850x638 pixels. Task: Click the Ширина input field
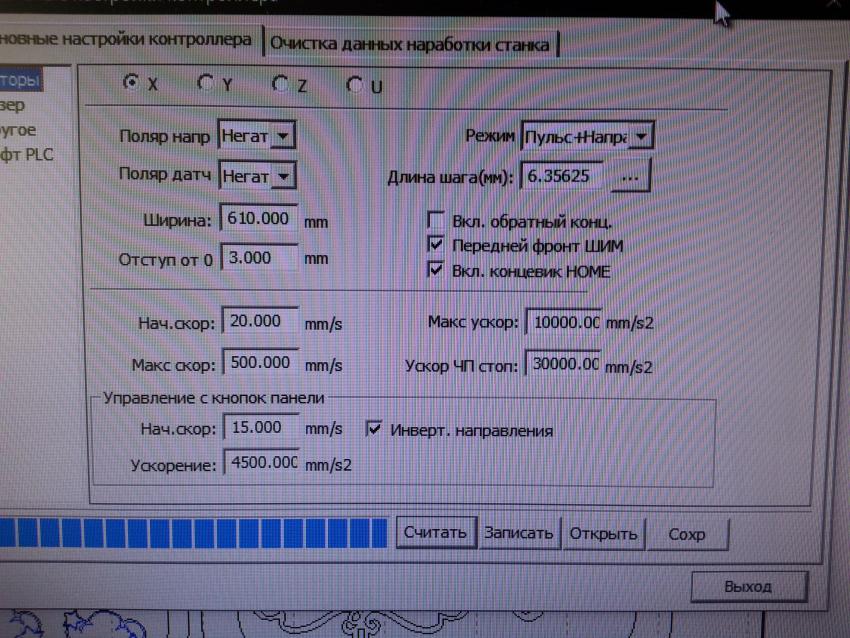259,218
